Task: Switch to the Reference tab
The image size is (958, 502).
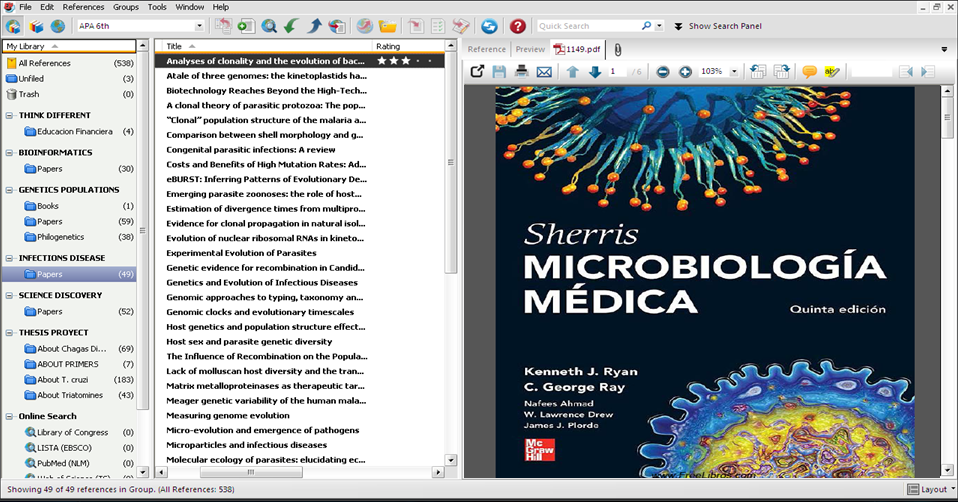Action: click(x=487, y=49)
